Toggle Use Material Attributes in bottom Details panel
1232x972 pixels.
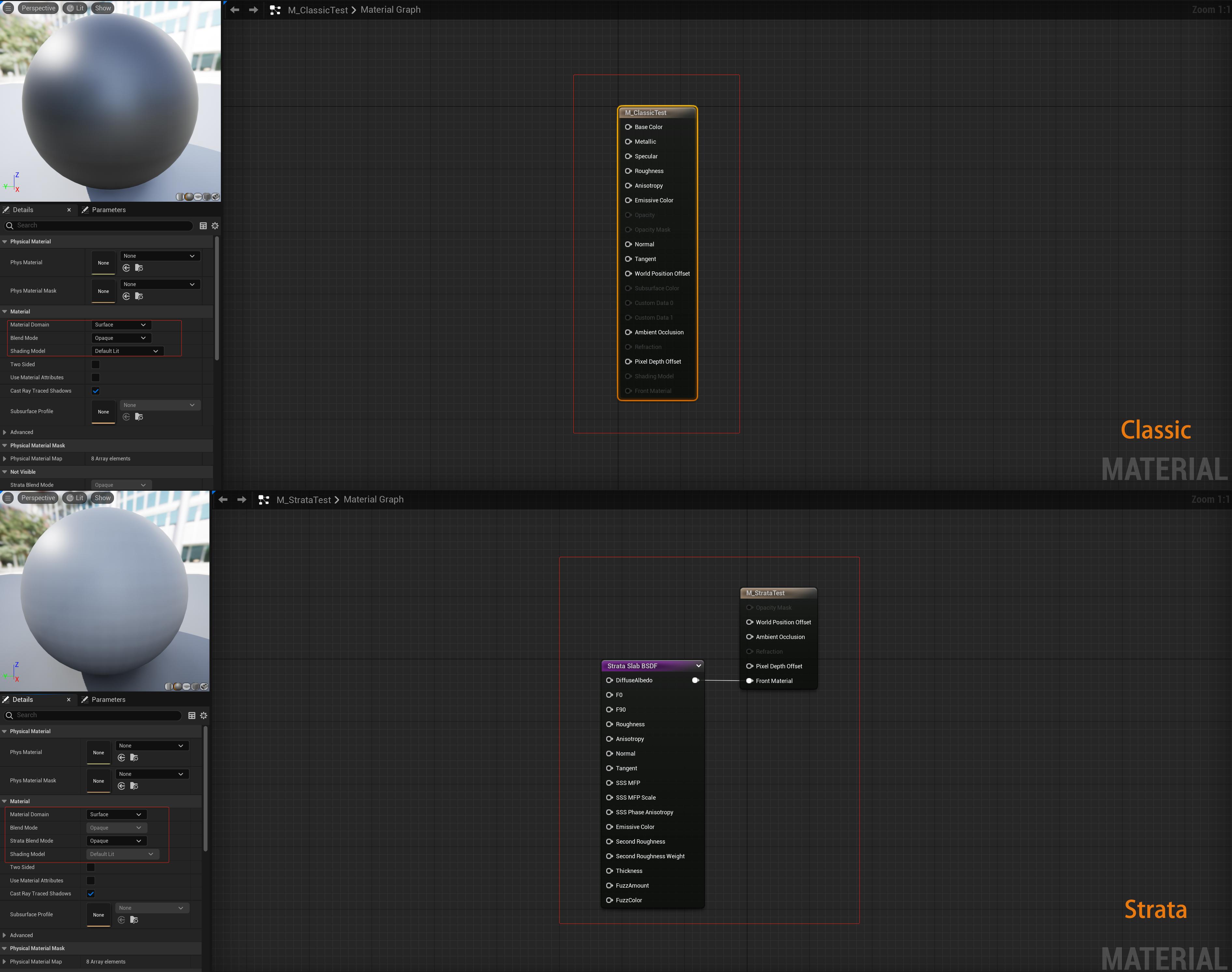click(91, 880)
